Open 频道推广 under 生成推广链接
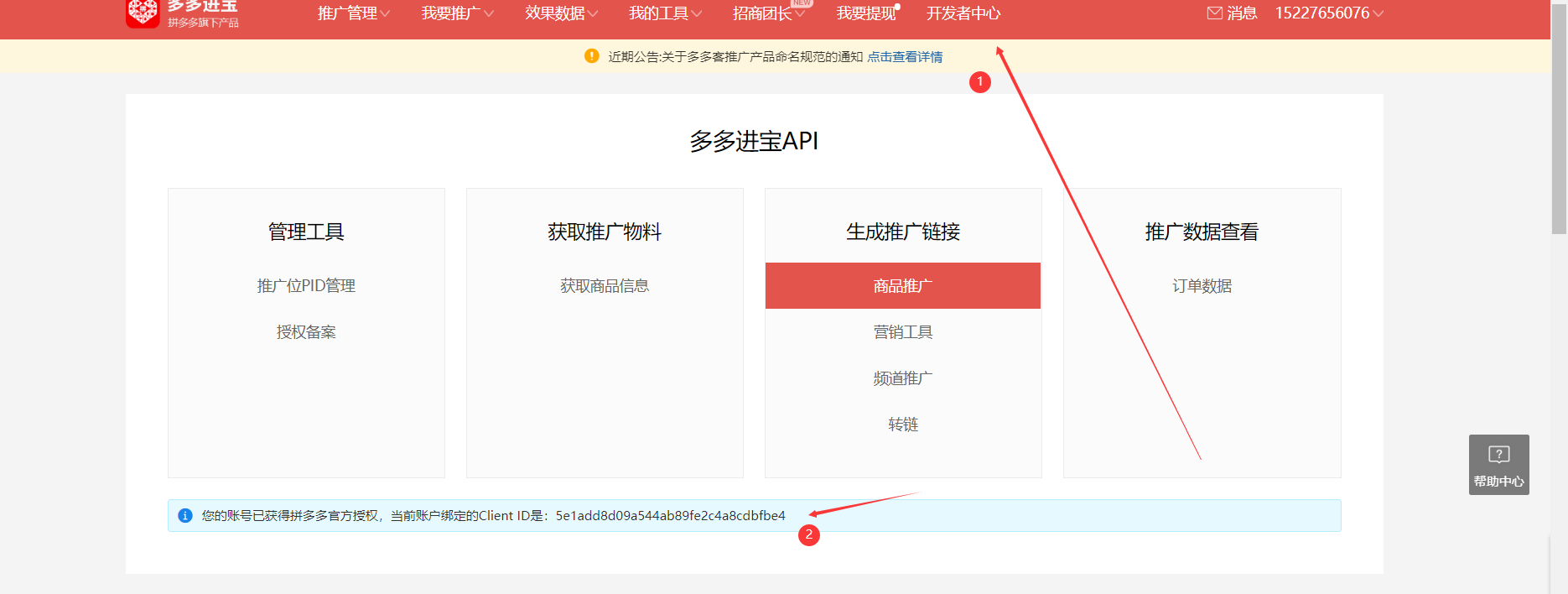Image resolution: width=1568 pixels, height=594 pixels. tap(903, 378)
